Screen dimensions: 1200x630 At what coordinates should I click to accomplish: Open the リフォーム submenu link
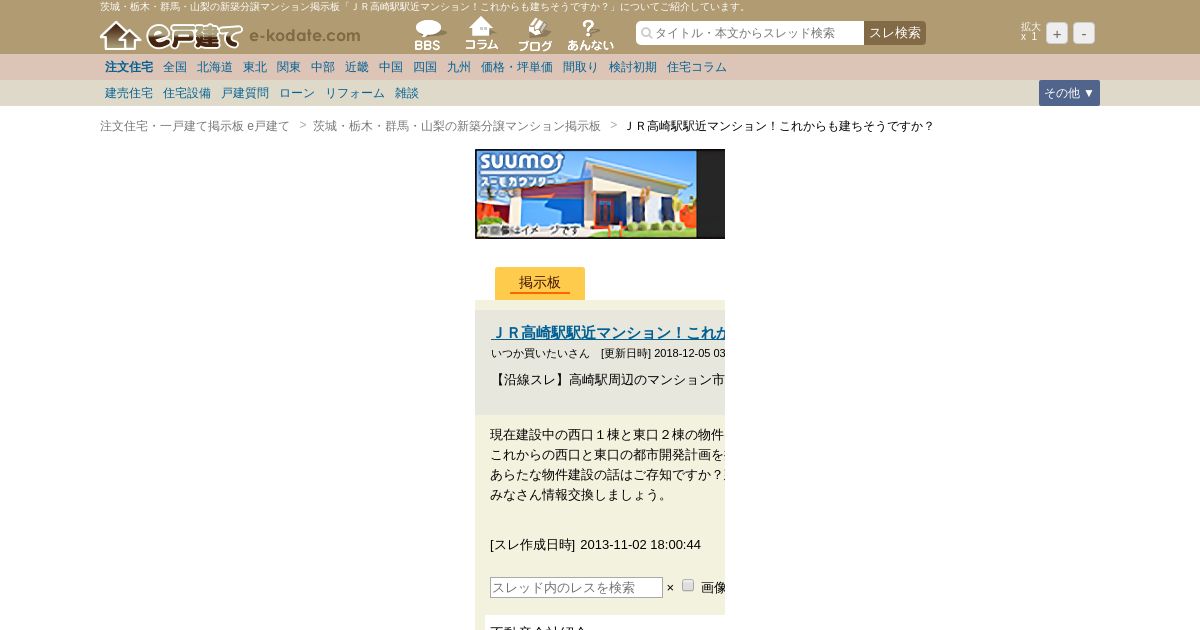click(355, 93)
